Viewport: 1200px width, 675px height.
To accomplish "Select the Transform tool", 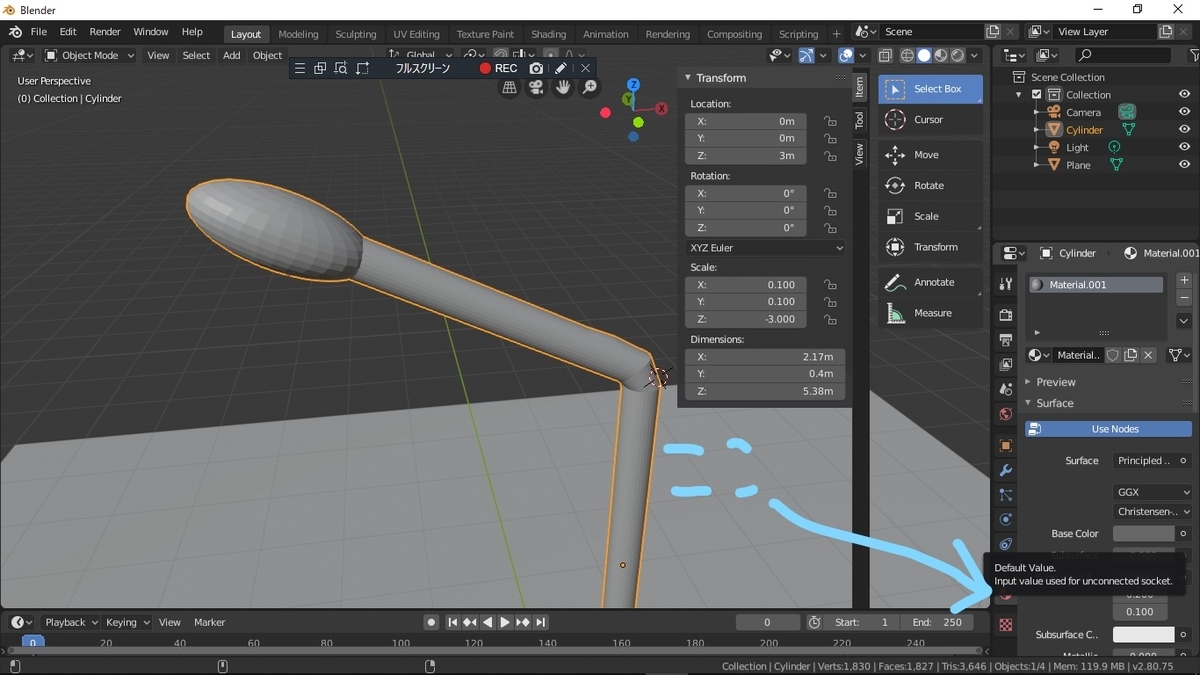I will coord(930,247).
